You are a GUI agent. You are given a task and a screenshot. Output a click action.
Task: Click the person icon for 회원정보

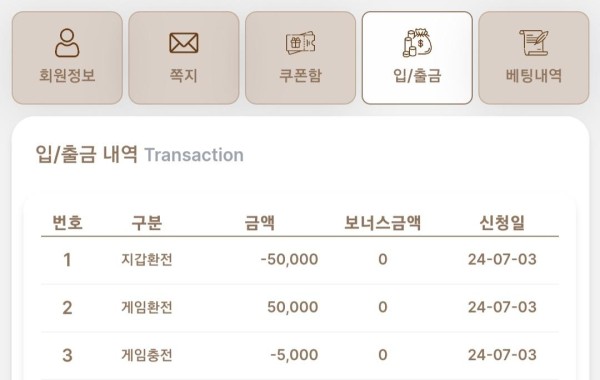click(67, 43)
